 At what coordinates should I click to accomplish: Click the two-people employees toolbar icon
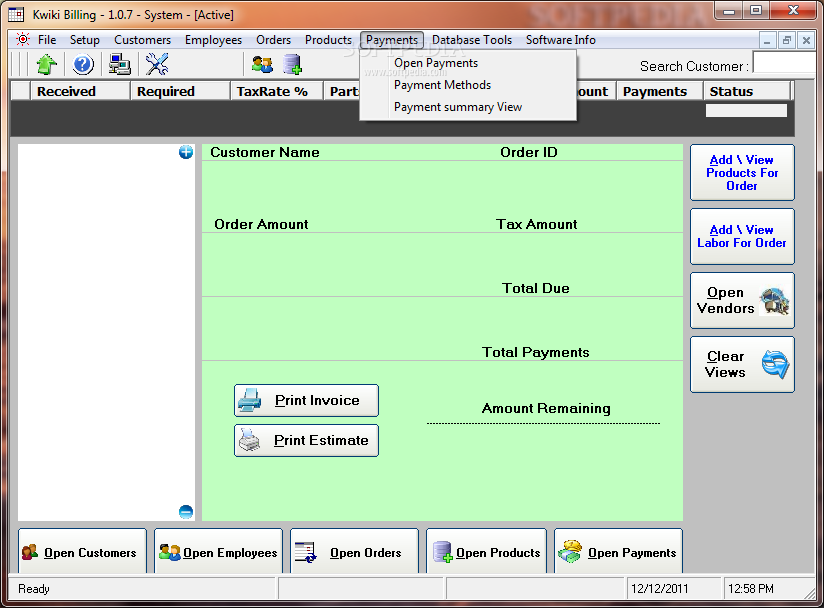[262, 65]
